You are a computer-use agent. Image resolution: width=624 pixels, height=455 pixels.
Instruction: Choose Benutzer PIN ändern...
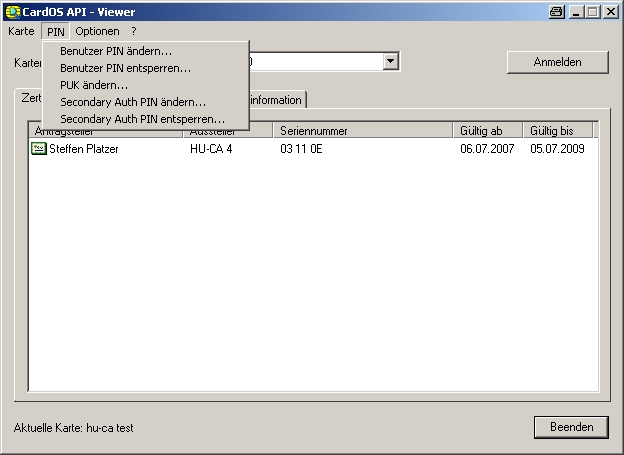click(115, 51)
